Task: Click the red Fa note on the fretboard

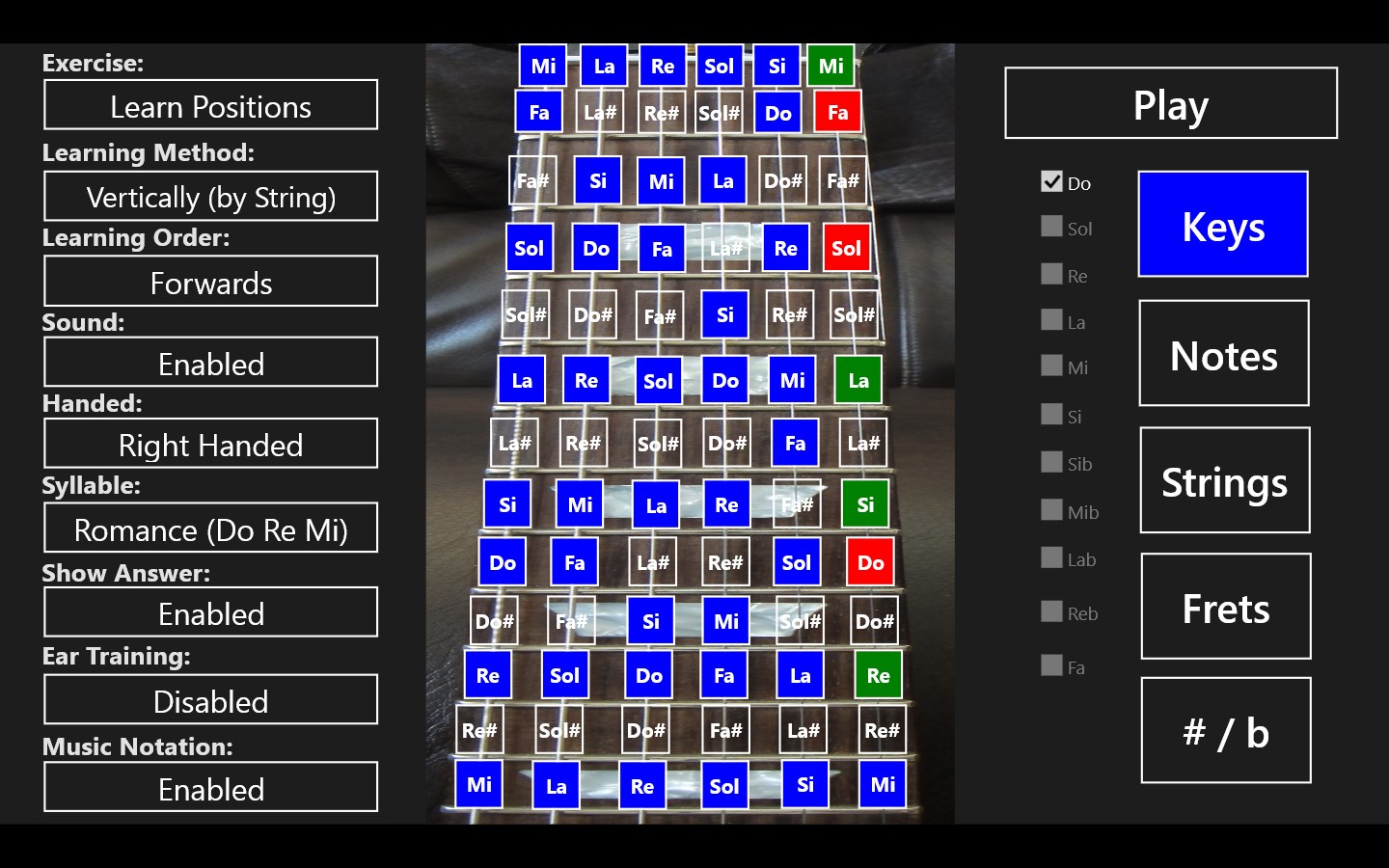Action: coord(837,113)
